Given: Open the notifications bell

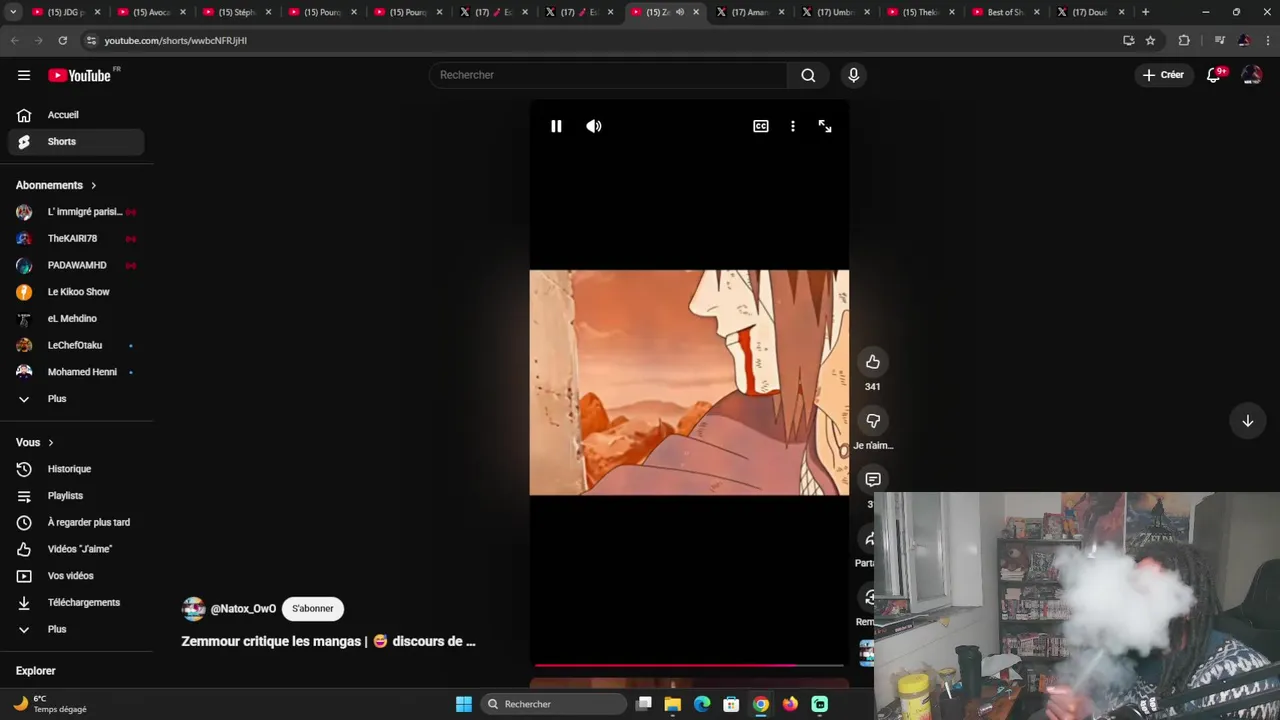Looking at the screenshot, I should click(1214, 75).
